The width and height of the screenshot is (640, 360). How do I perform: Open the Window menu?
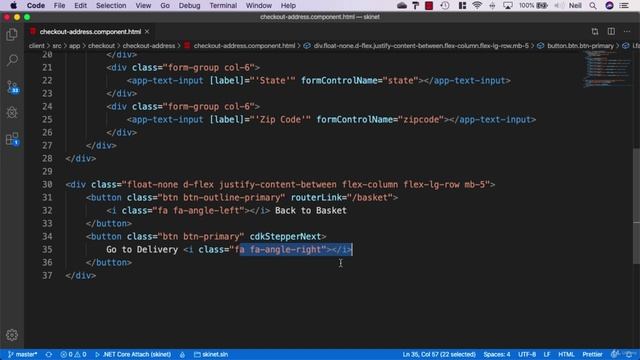click(259, 5)
